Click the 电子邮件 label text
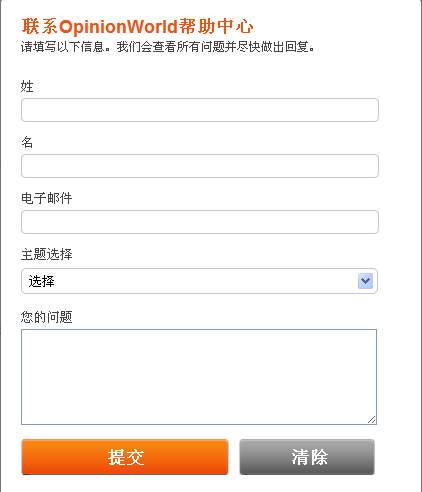The image size is (422, 492). (47, 198)
